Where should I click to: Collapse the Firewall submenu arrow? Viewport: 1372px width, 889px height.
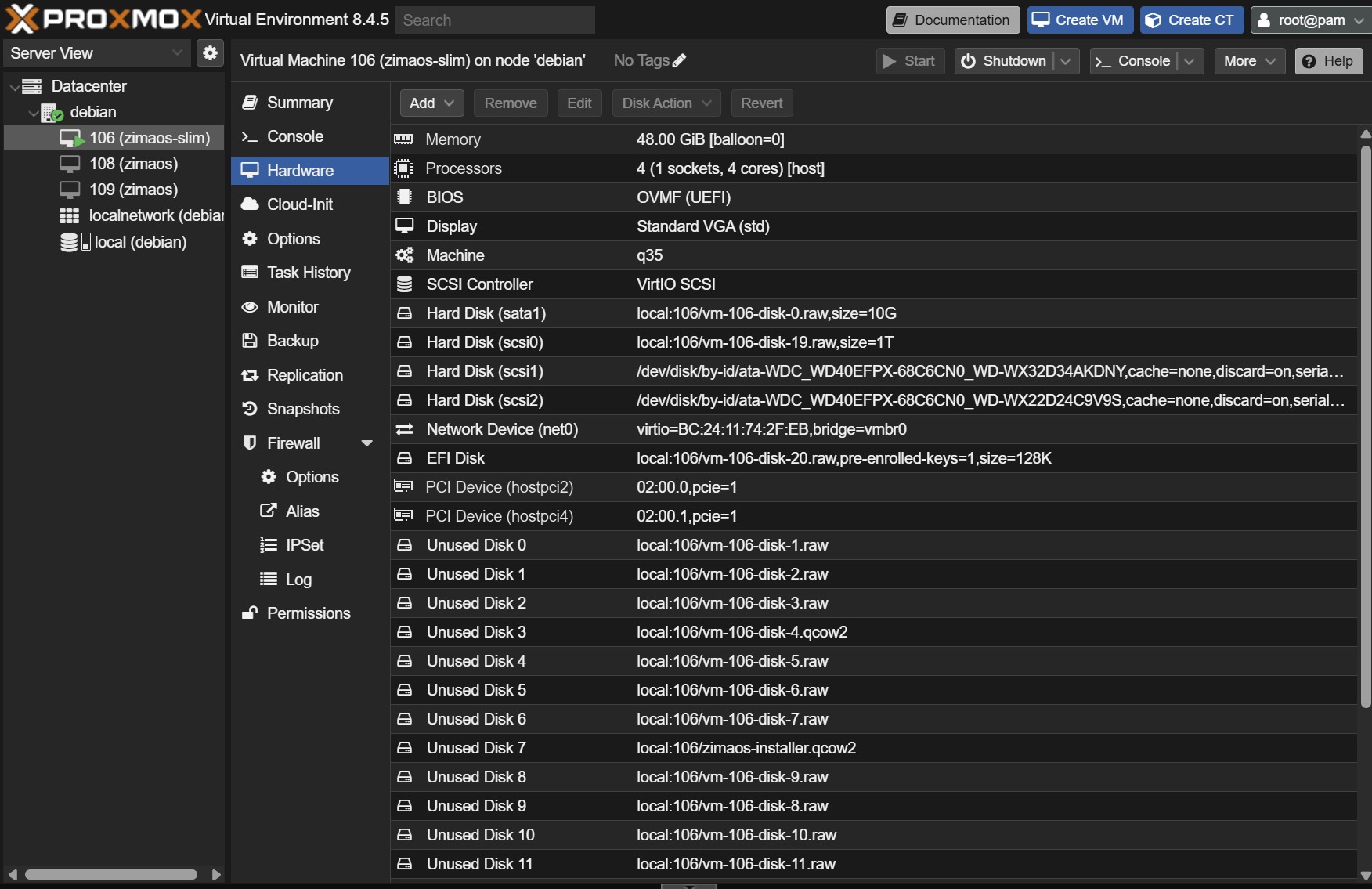366,443
